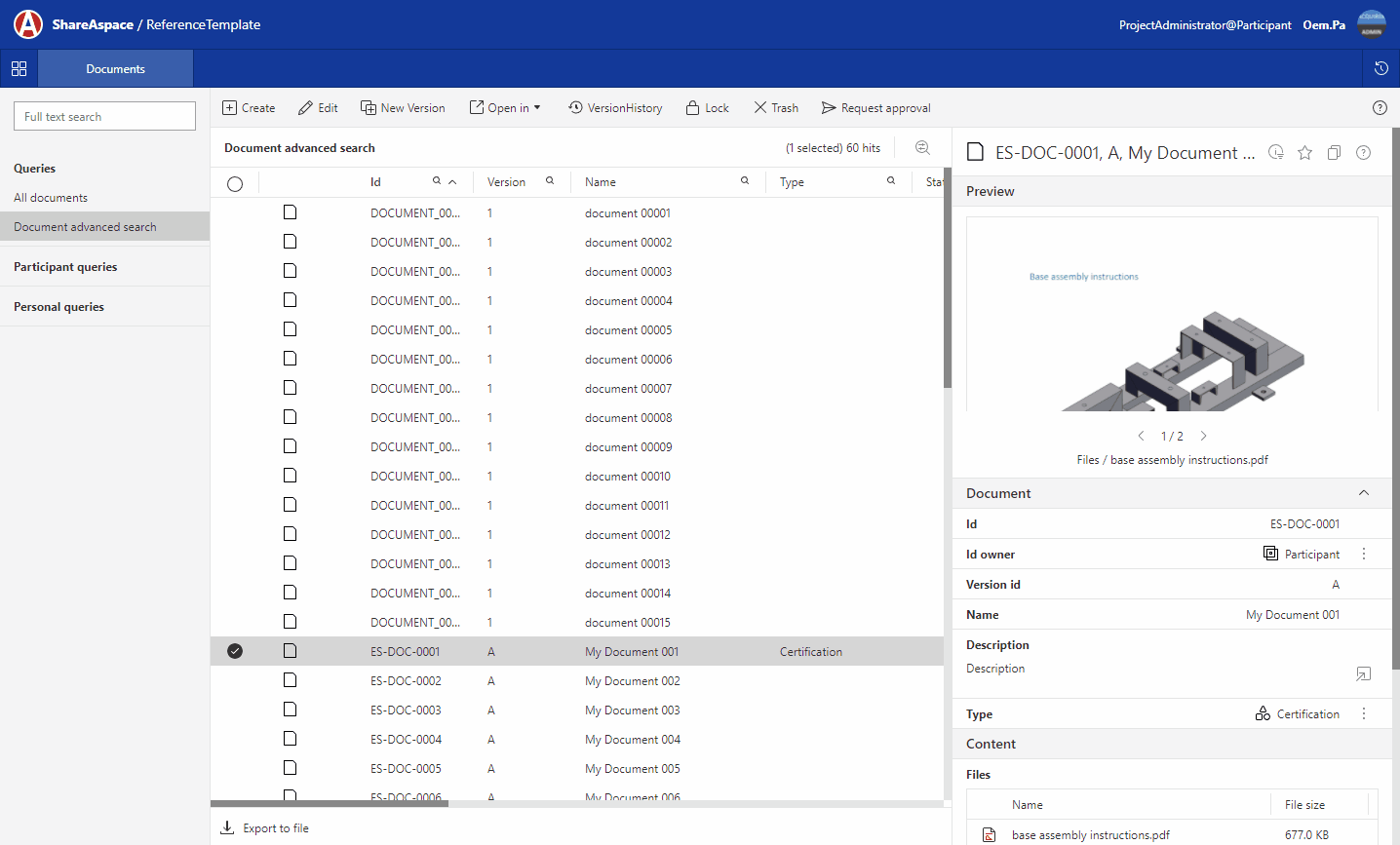Select the Create document tool
The image size is (1400, 845).
[249, 107]
